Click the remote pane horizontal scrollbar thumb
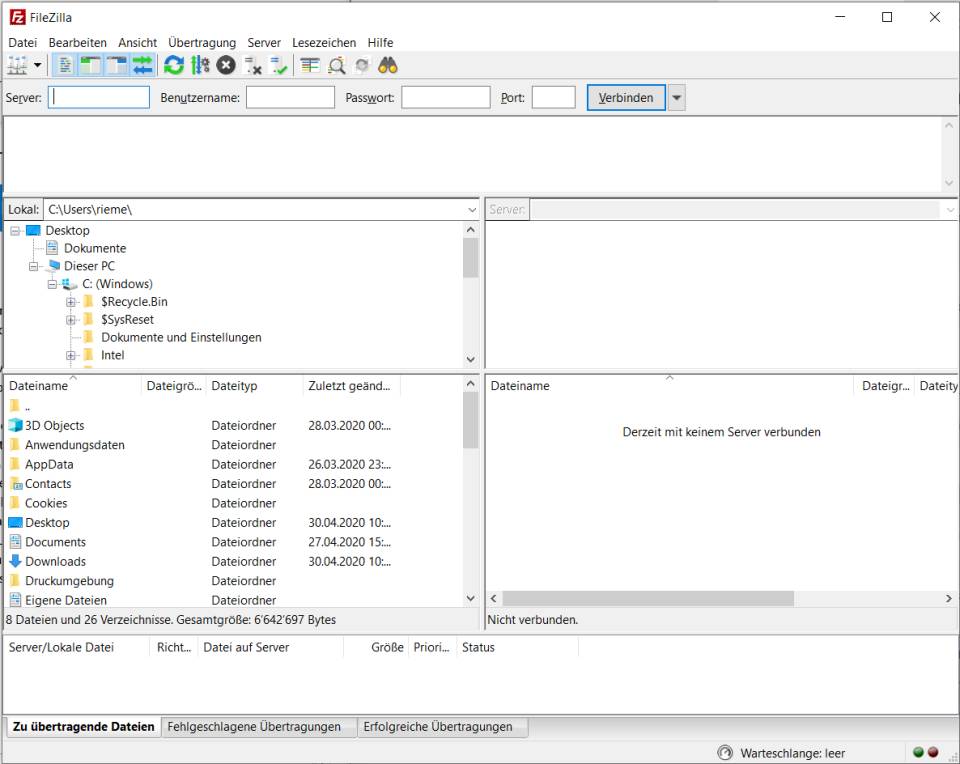The image size is (960, 764). [648, 598]
